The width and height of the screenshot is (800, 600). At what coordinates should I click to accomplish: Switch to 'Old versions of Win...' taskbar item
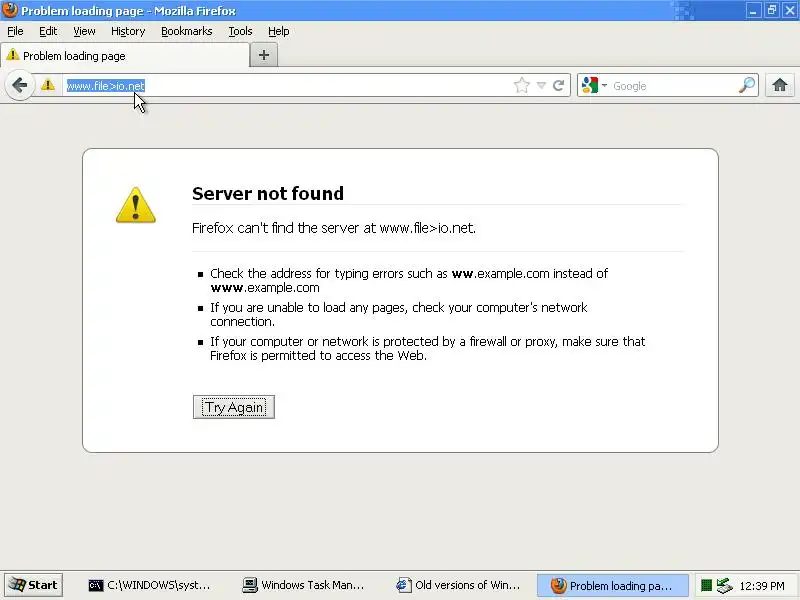pyautogui.click(x=458, y=585)
